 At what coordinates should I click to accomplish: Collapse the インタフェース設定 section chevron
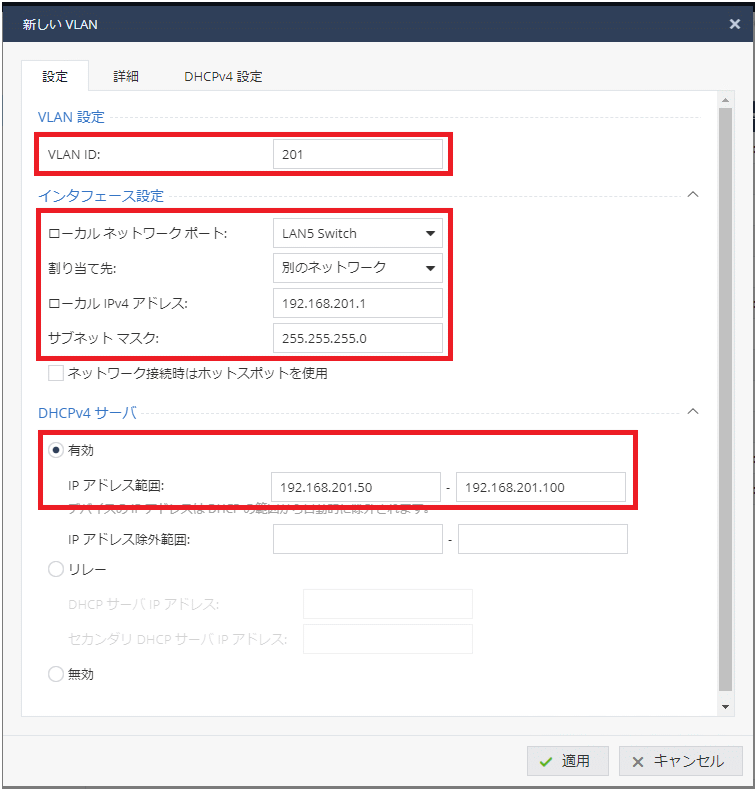pos(693,195)
